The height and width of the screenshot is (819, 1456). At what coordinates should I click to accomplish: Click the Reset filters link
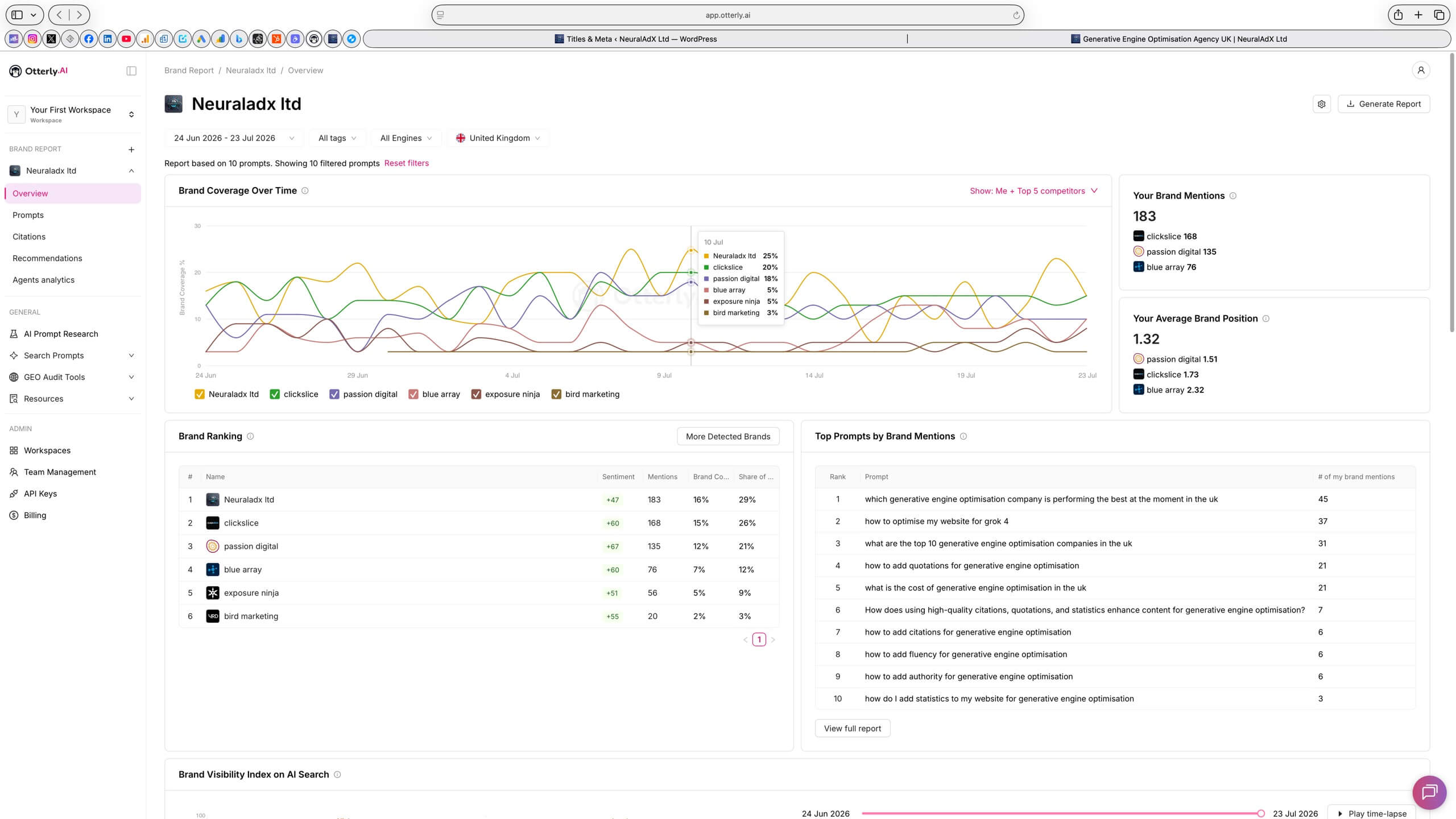tap(406, 163)
